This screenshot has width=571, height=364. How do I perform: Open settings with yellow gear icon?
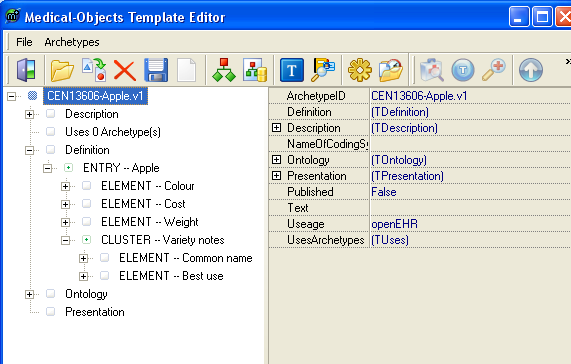360,70
